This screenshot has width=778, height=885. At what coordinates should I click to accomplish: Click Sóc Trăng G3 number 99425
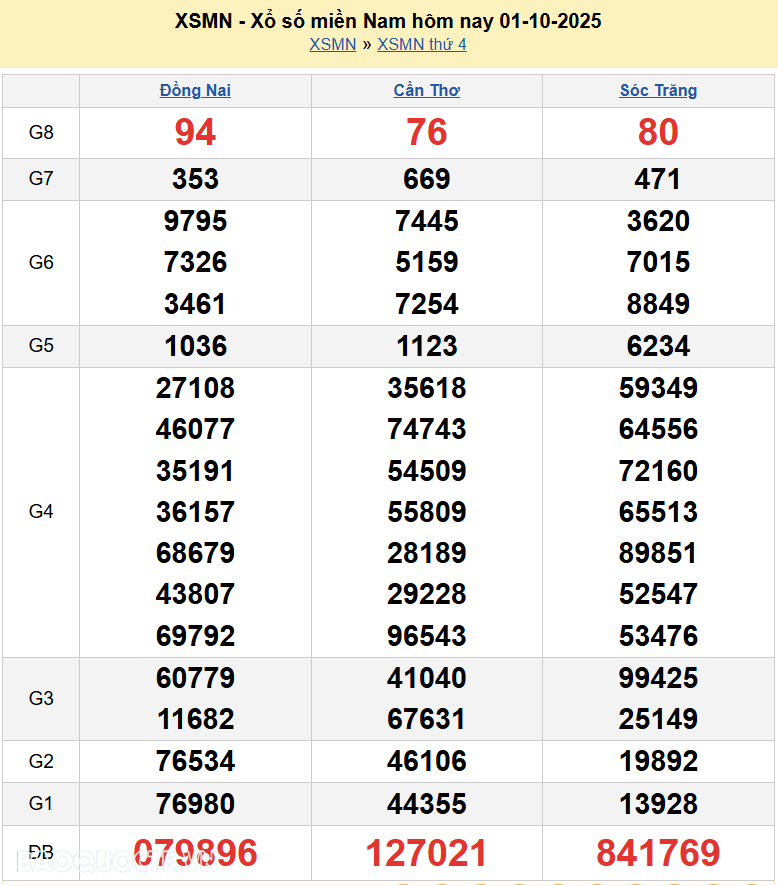click(658, 678)
